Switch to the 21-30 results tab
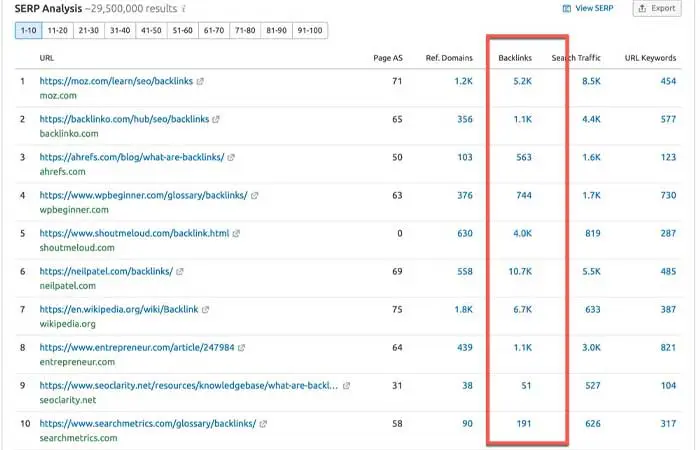 coord(89,30)
